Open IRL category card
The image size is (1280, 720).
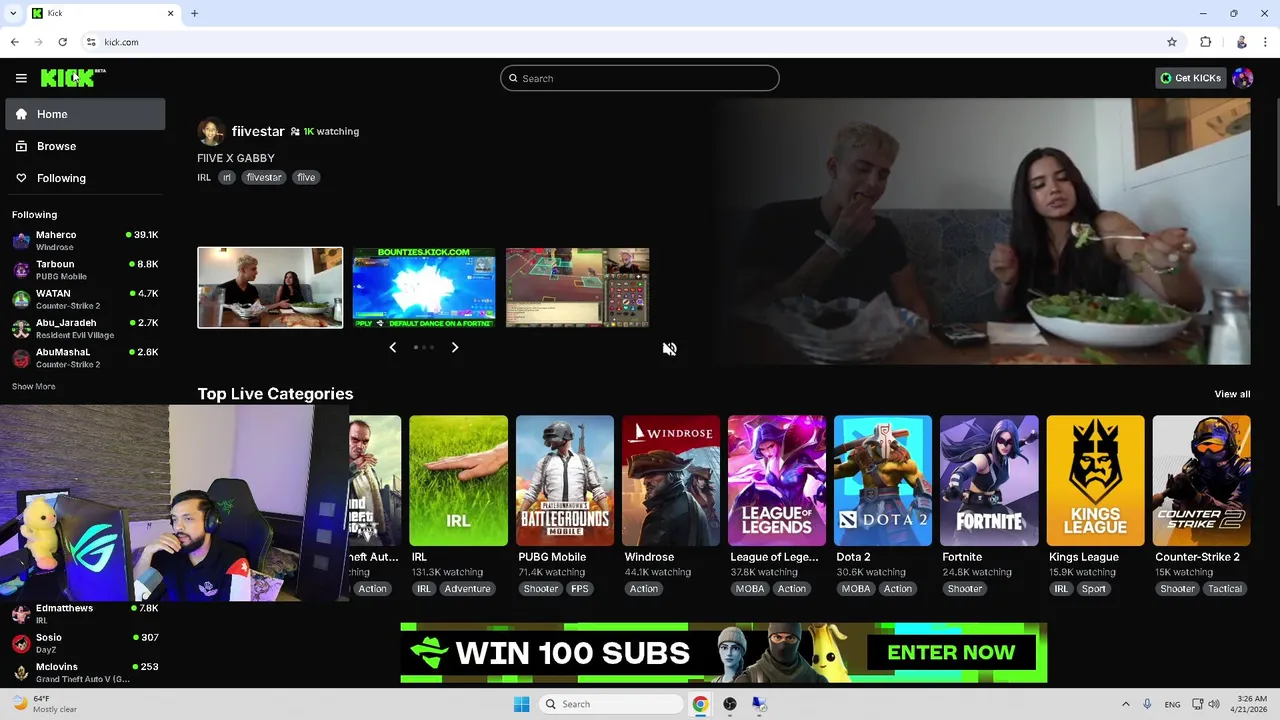click(458, 481)
